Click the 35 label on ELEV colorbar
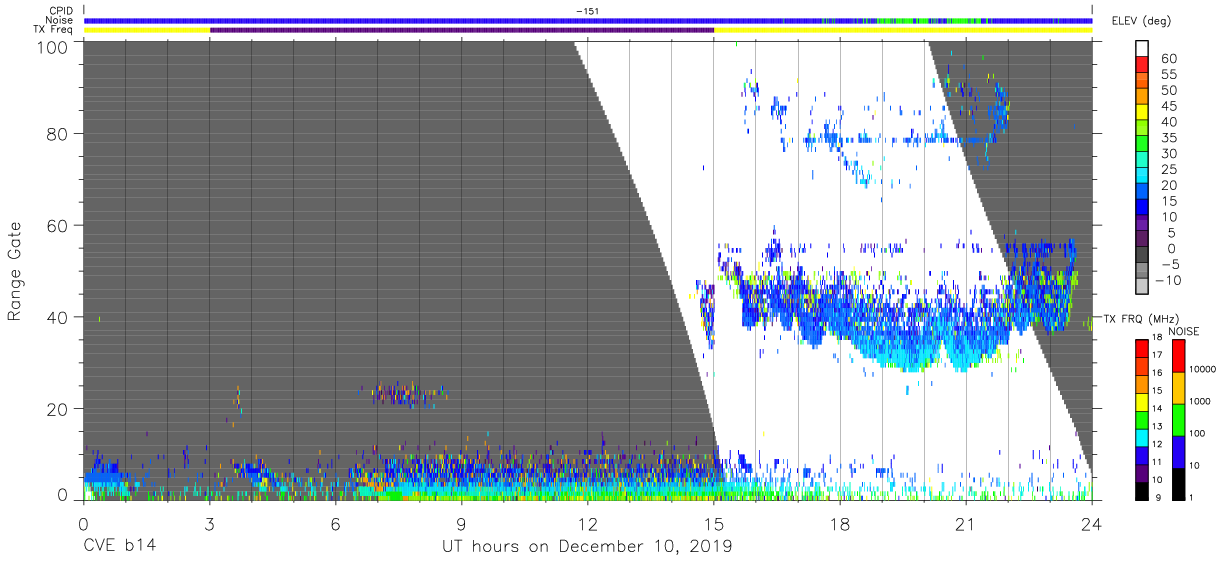1228x567 pixels. (x=1168, y=138)
